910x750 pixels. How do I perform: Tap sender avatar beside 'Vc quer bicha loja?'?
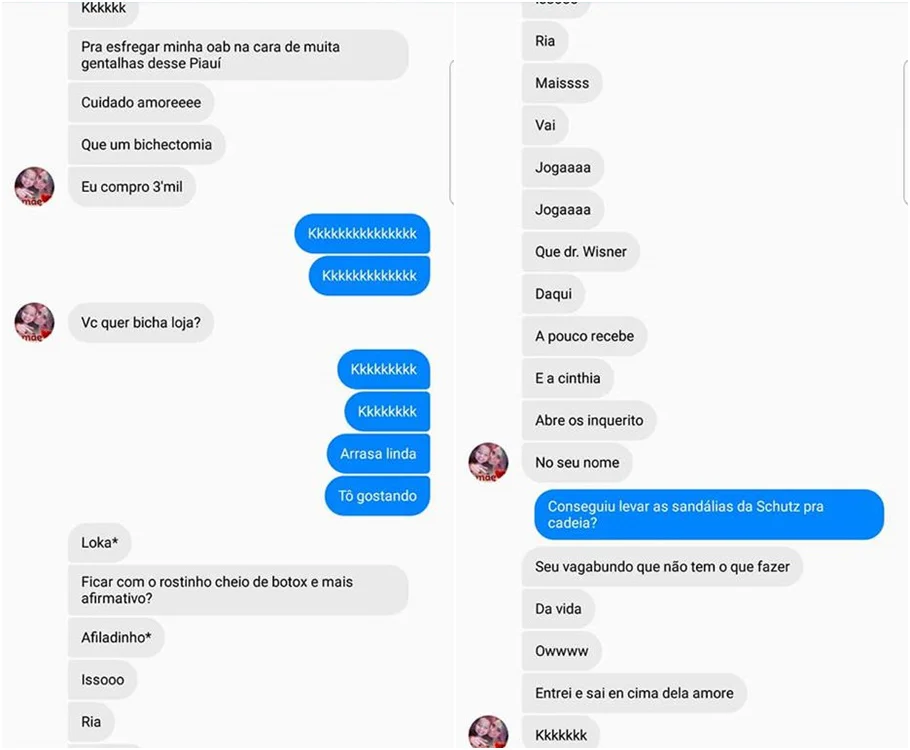click(34, 322)
